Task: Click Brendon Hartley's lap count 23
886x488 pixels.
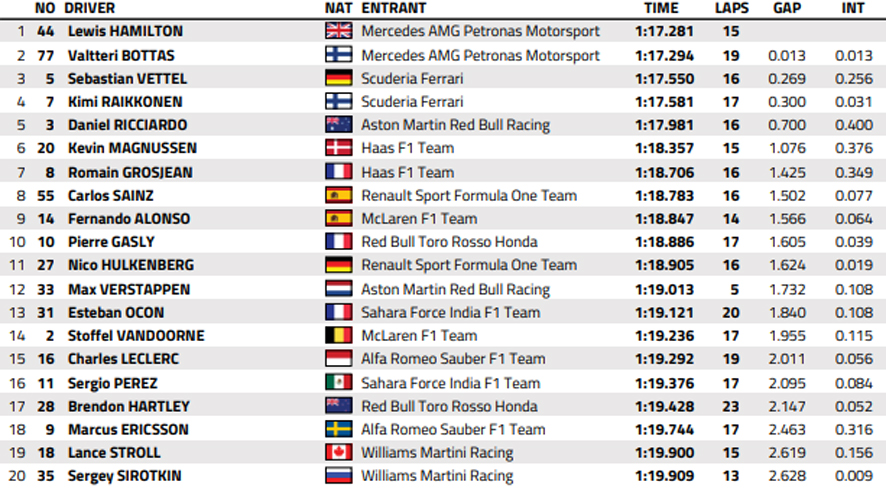Action: (x=731, y=406)
